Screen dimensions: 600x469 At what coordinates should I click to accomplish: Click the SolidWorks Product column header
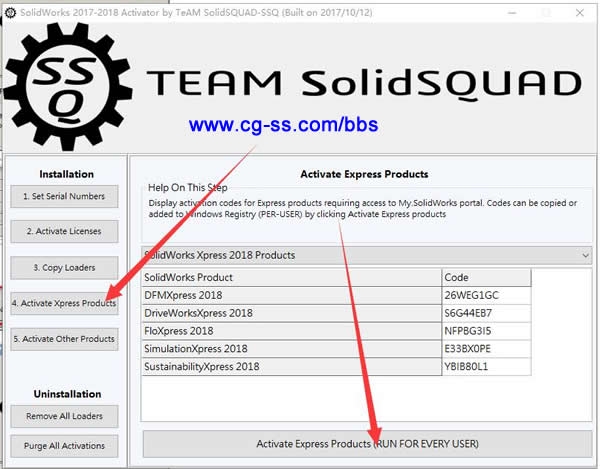click(291, 277)
